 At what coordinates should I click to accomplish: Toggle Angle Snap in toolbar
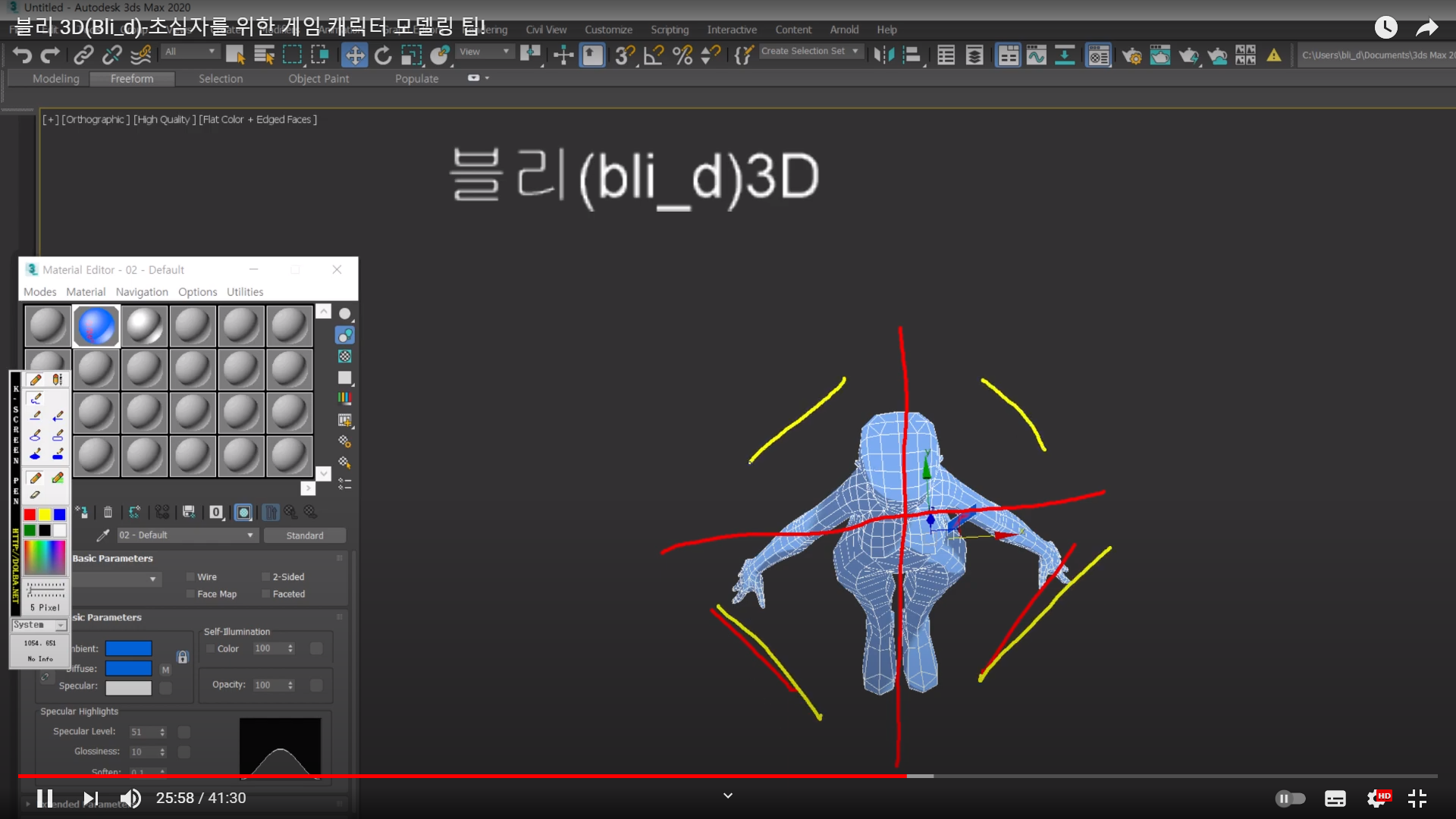(x=653, y=55)
